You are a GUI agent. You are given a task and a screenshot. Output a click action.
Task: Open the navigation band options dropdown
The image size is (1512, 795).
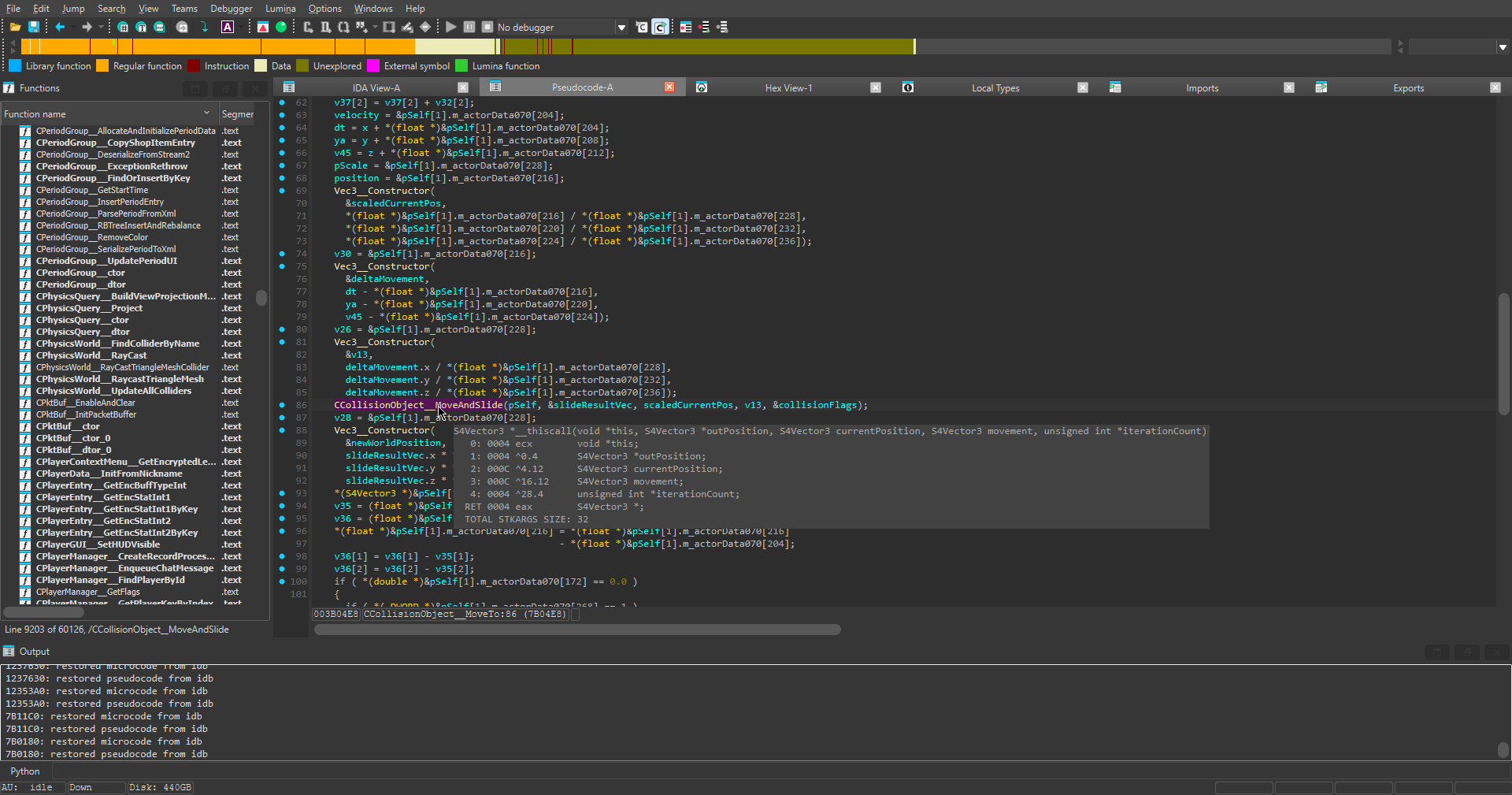(1503, 47)
